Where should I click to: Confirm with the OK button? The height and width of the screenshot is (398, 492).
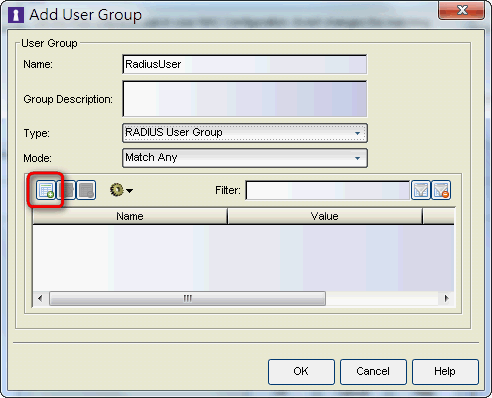(x=301, y=372)
